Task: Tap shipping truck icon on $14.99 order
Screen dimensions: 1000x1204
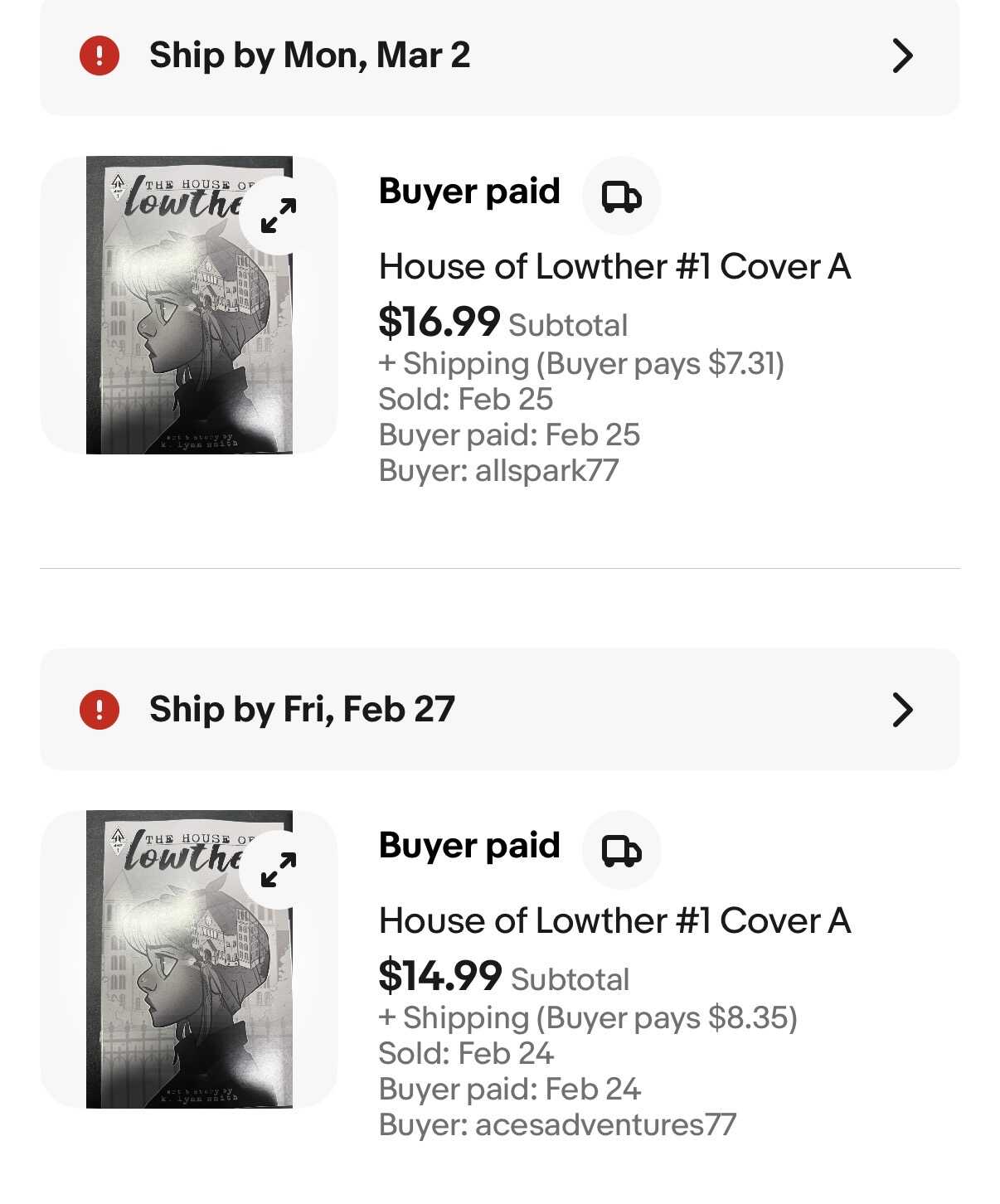Action: click(621, 851)
